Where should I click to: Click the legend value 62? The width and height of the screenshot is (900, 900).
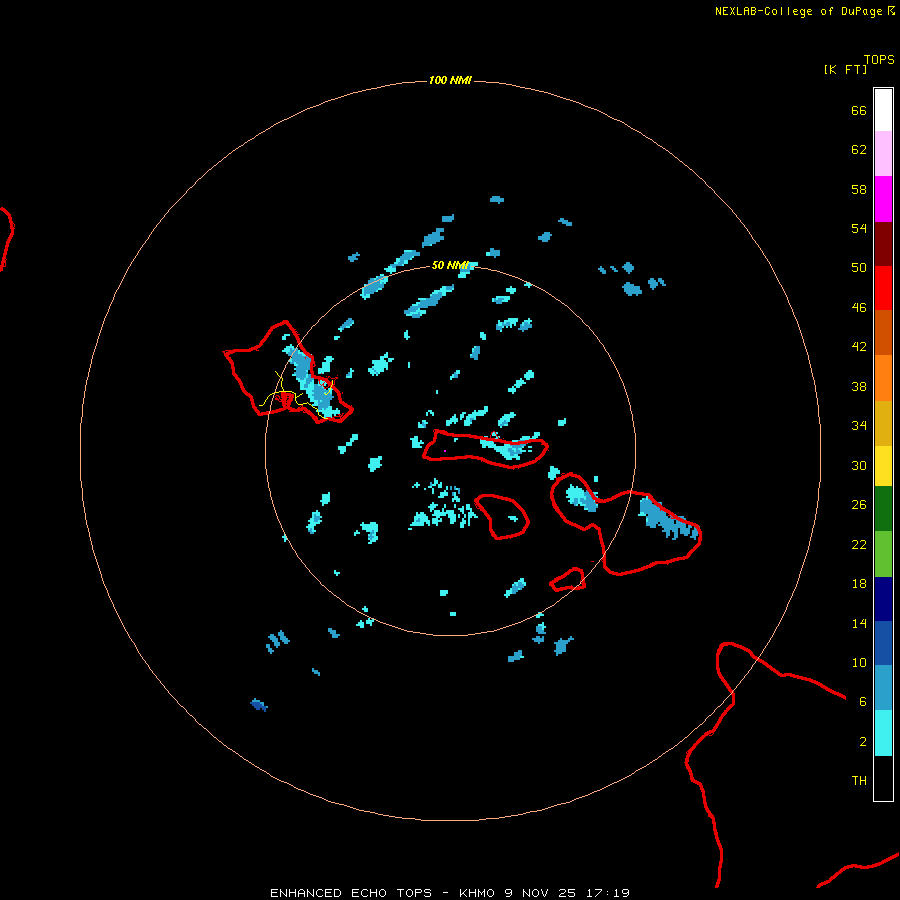859,150
